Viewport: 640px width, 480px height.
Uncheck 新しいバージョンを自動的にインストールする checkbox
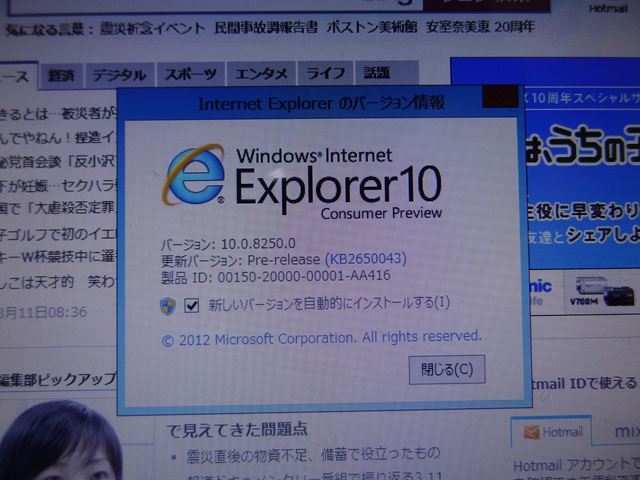[191, 305]
